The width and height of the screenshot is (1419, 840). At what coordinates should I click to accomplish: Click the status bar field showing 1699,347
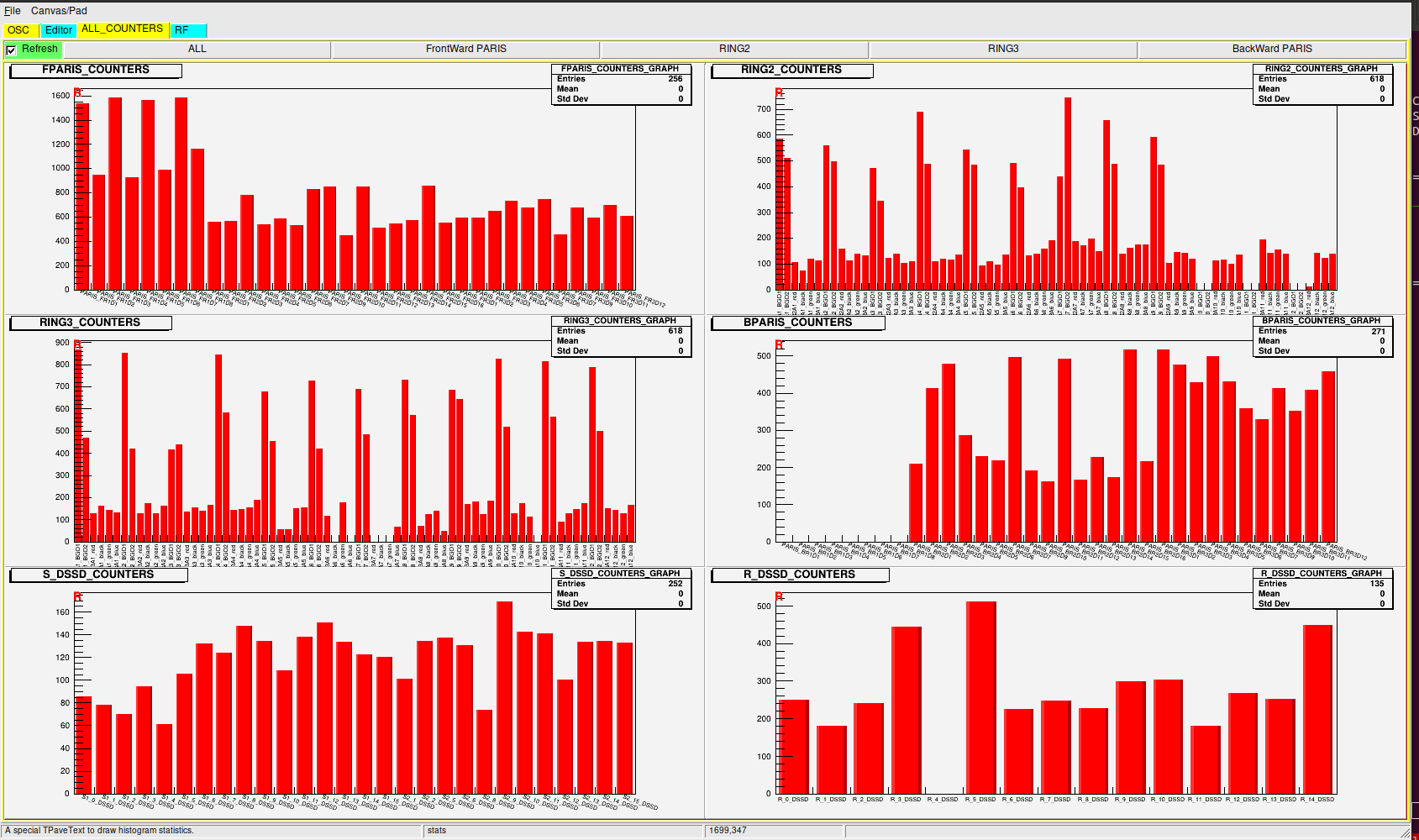[x=773, y=831]
